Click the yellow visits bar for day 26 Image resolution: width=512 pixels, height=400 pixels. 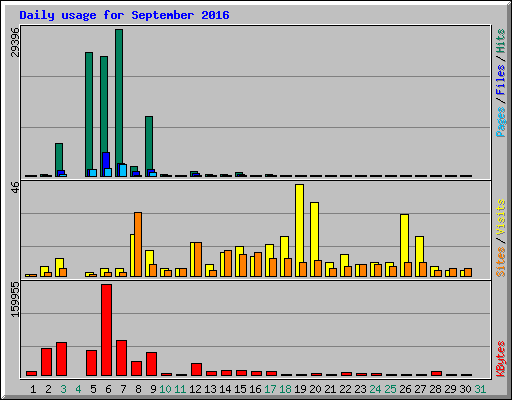click(x=404, y=245)
